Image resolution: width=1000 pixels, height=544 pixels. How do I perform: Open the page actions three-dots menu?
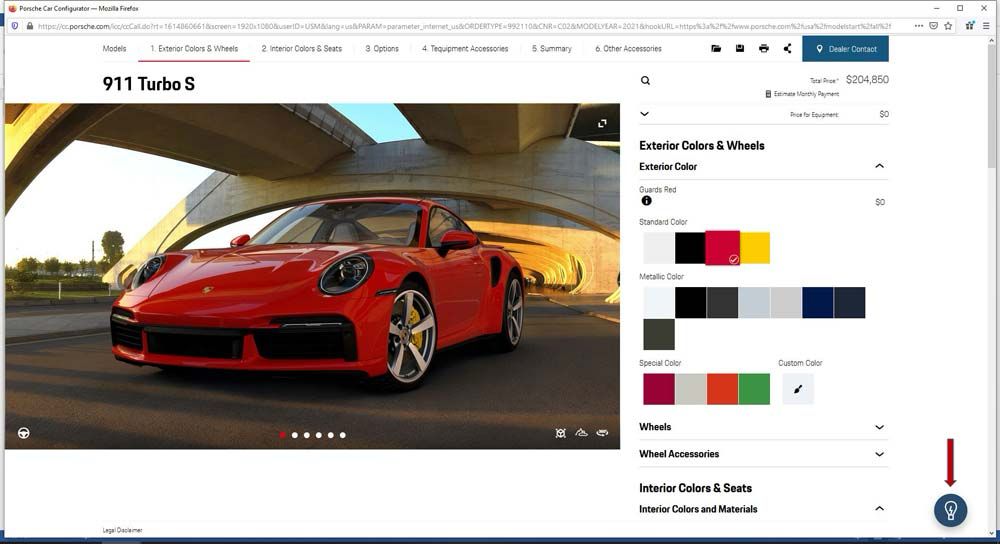(x=918, y=26)
